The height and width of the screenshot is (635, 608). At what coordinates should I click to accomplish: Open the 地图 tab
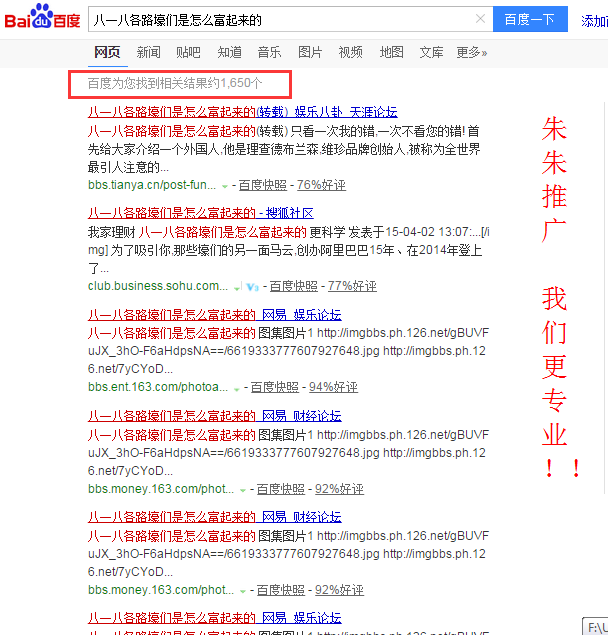pos(391,52)
